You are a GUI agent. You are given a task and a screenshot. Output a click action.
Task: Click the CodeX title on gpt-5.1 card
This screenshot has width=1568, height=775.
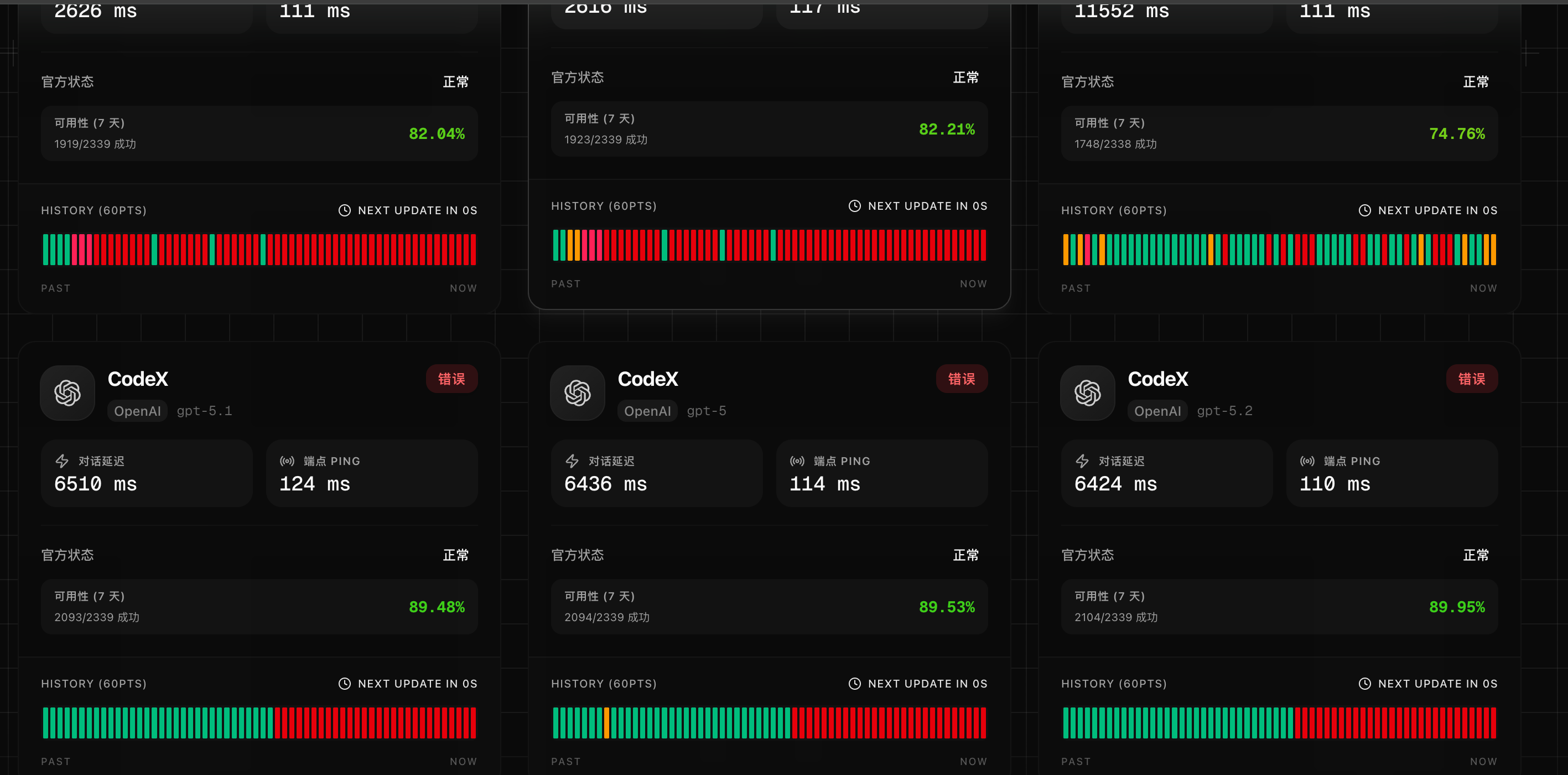[x=138, y=379]
